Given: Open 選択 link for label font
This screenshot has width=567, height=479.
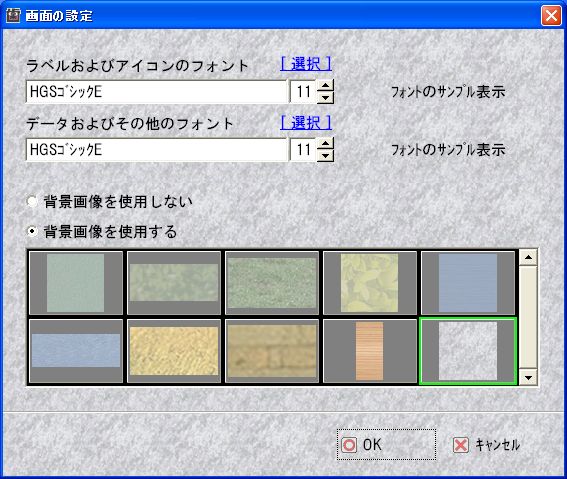Looking at the screenshot, I should 306,64.
